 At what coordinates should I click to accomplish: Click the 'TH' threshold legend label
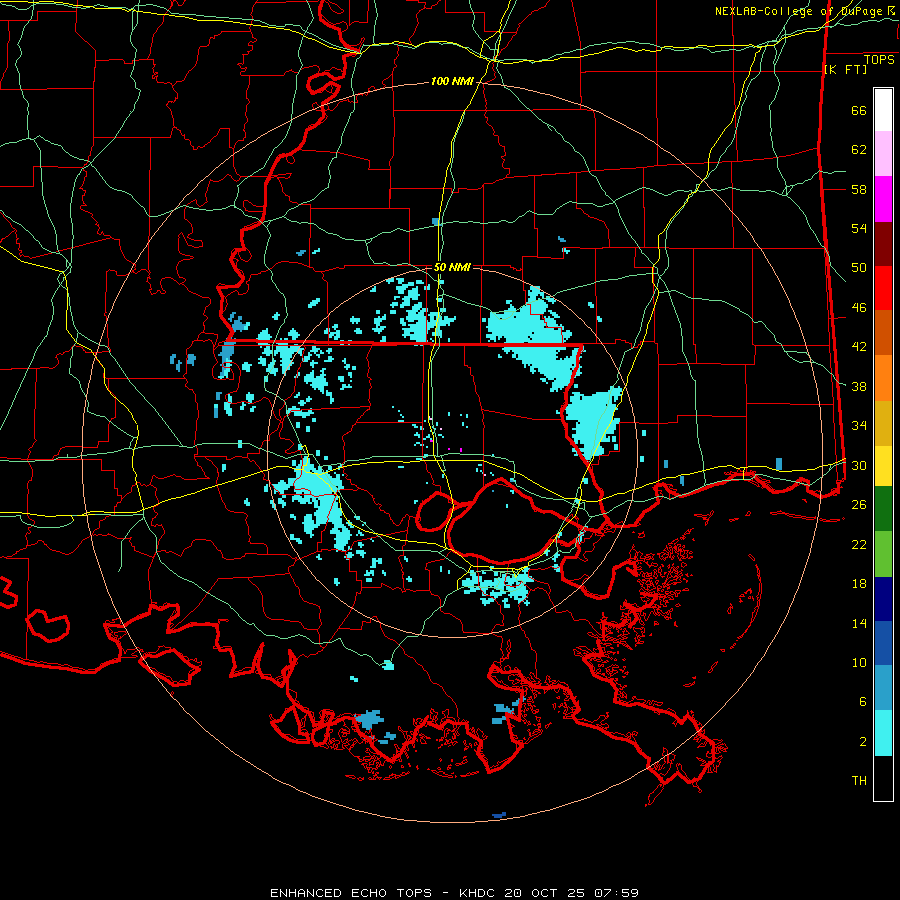pos(859,781)
